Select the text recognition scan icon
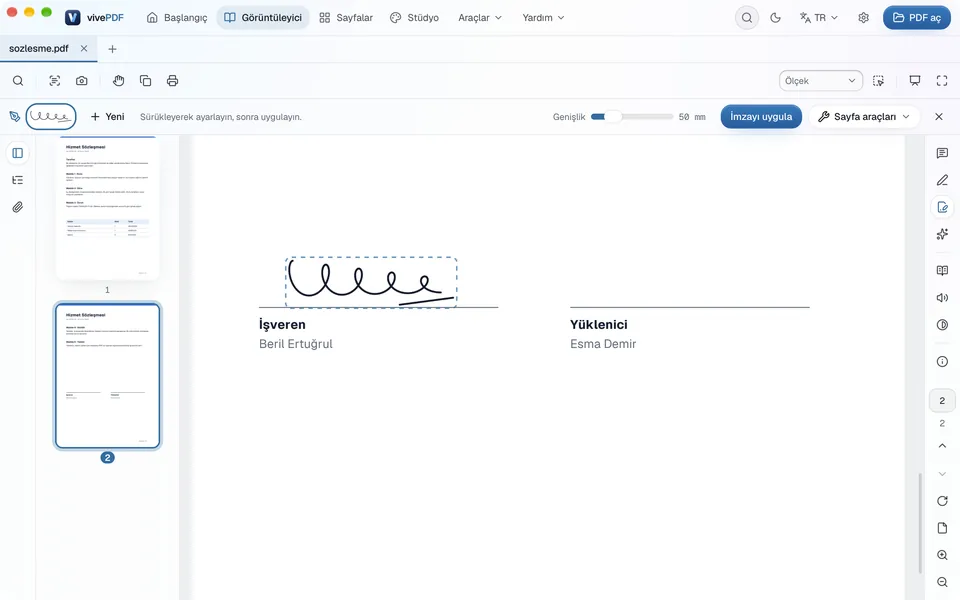960x600 pixels. [x=54, y=81]
